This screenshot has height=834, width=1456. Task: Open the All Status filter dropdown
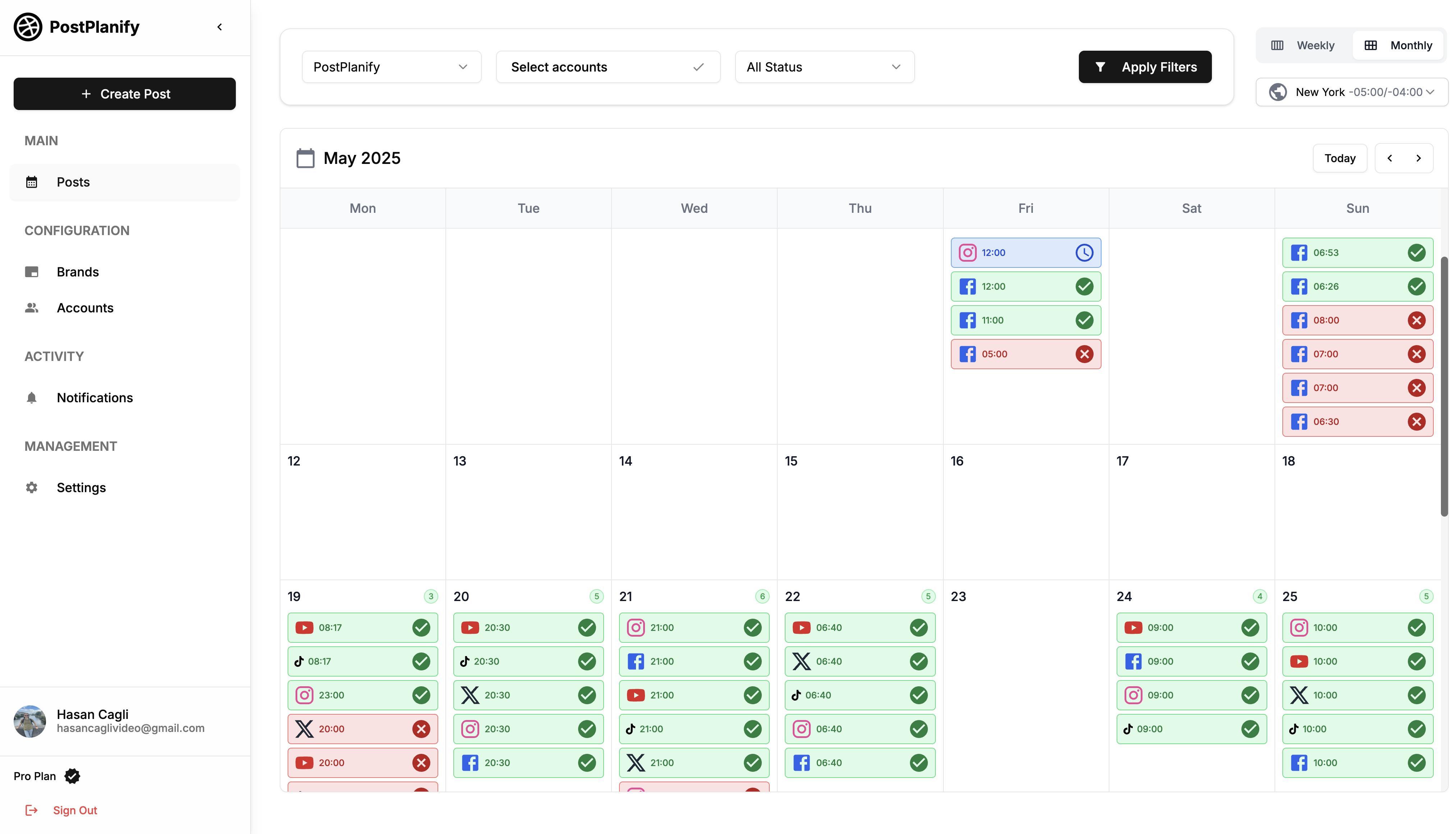point(824,67)
